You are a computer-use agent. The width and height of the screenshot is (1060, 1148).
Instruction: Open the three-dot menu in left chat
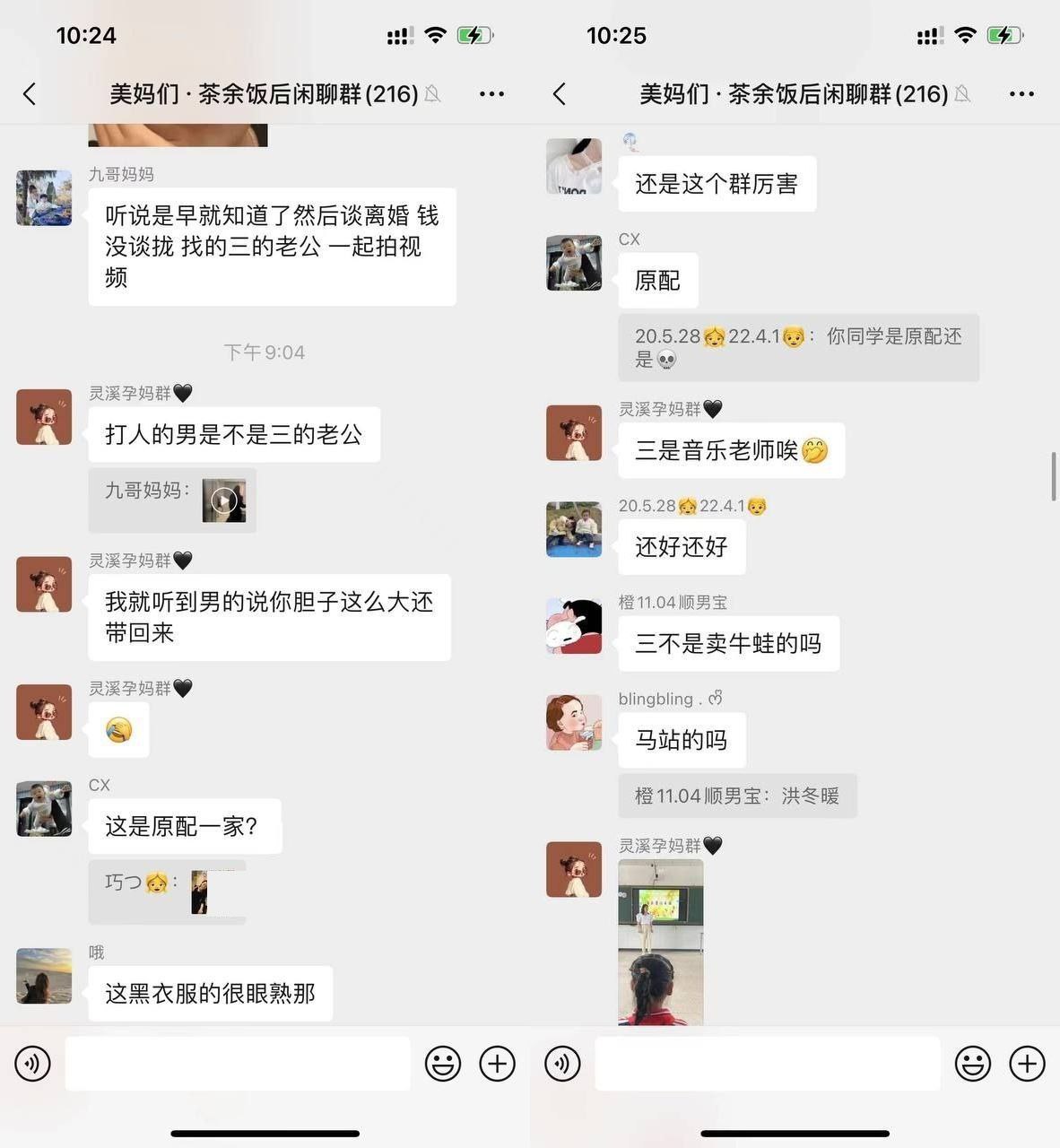[491, 94]
